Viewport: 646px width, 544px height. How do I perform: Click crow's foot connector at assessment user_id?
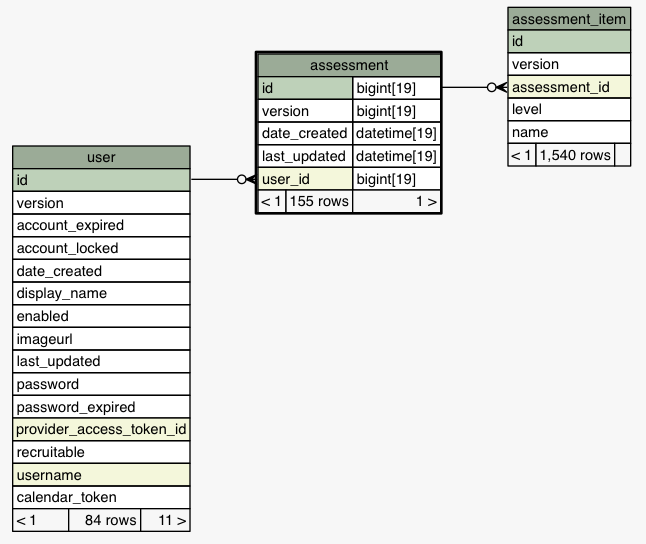coord(246,179)
